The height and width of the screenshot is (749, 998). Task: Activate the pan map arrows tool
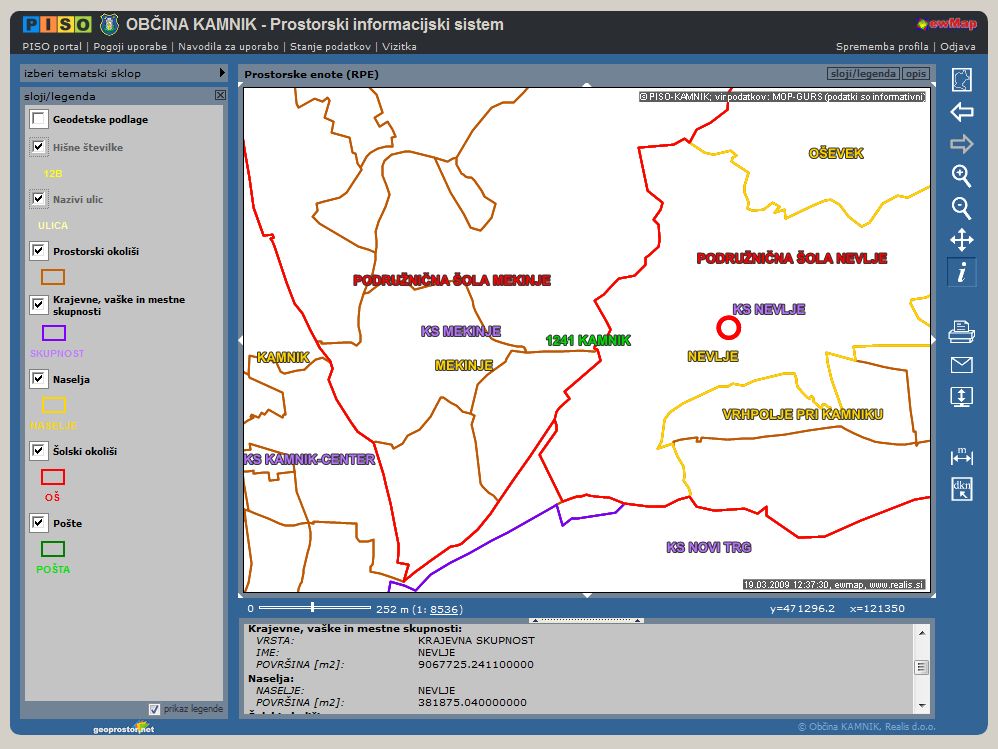pos(961,240)
